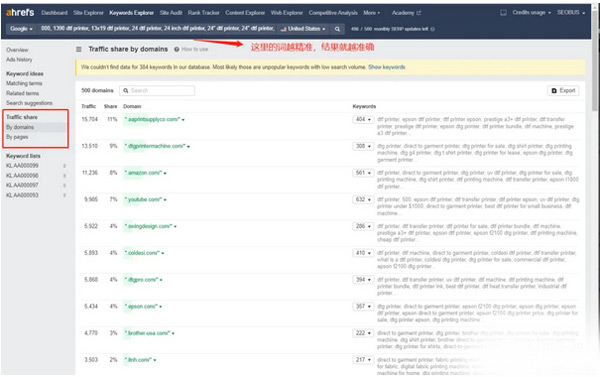
Task: Click the keywords input in the top bar
Action: [158, 29]
